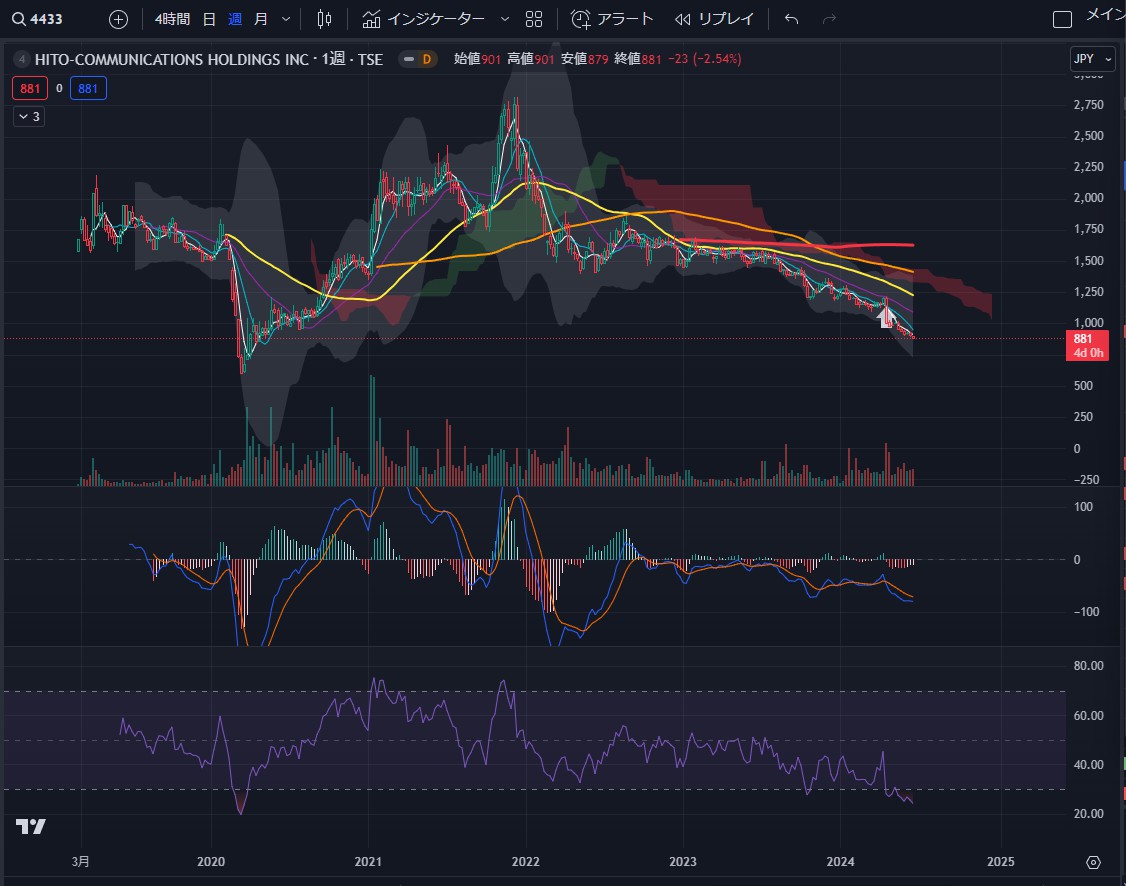Click the 2,750 price scale label
The width and height of the screenshot is (1126, 886).
(1089, 105)
